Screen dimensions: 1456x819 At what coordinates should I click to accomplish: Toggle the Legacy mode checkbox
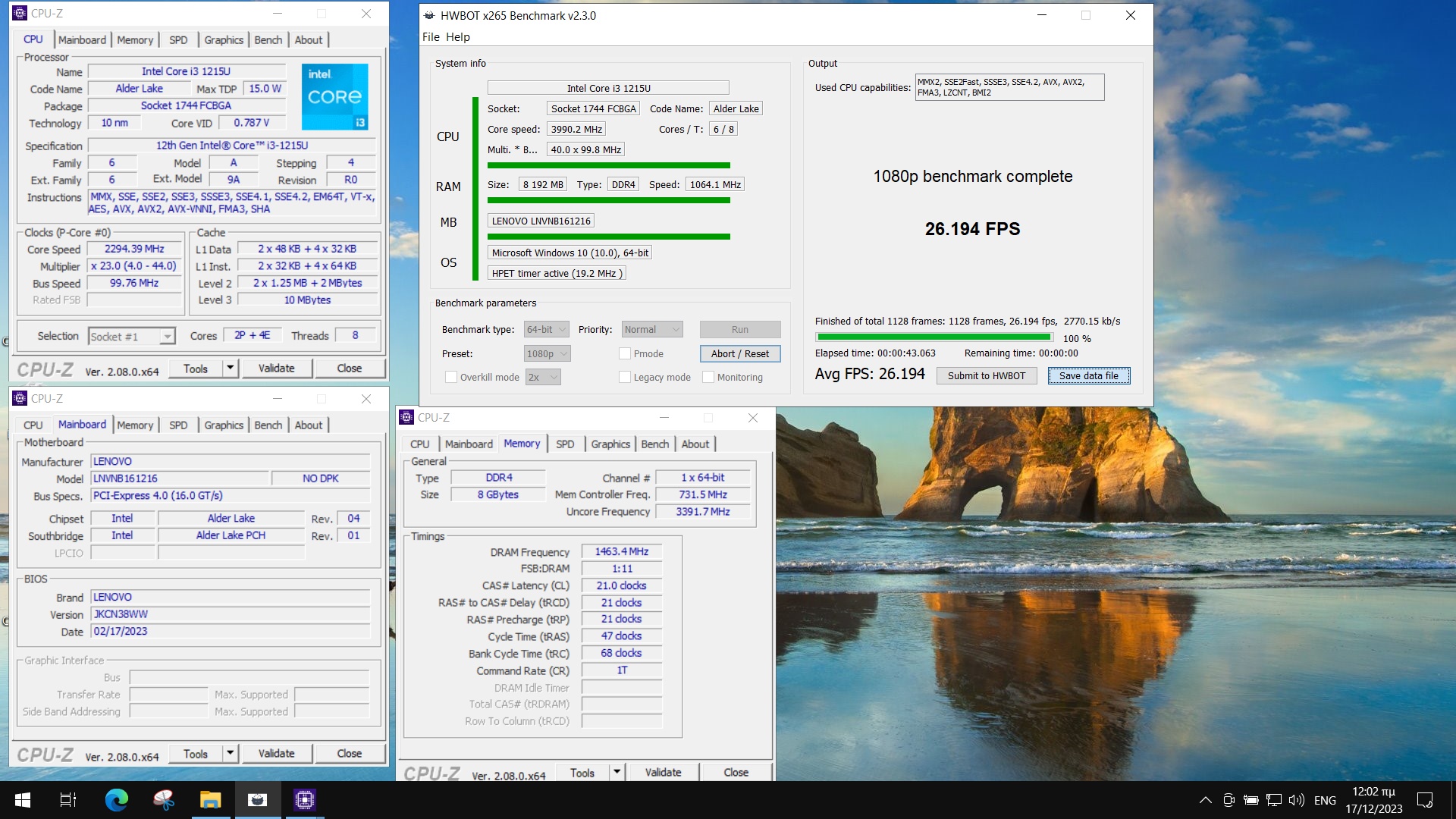625,377
